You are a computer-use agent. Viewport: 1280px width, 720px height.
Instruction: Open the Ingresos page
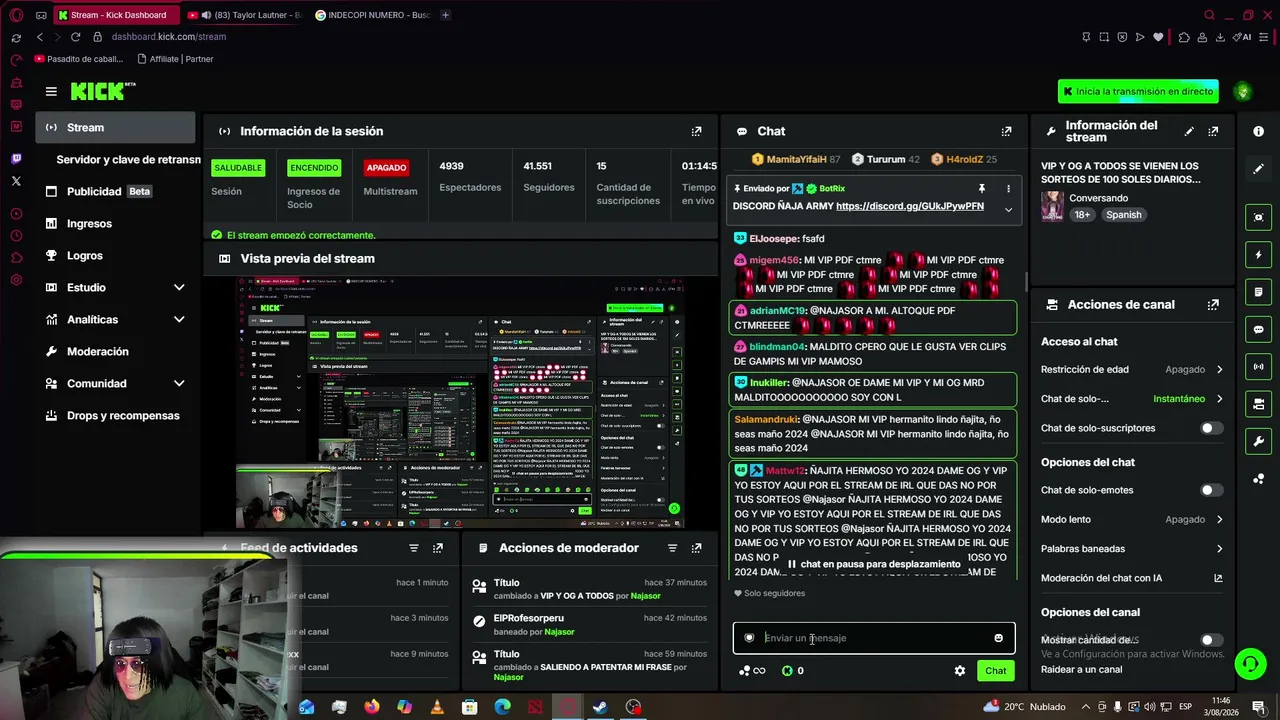115,223
